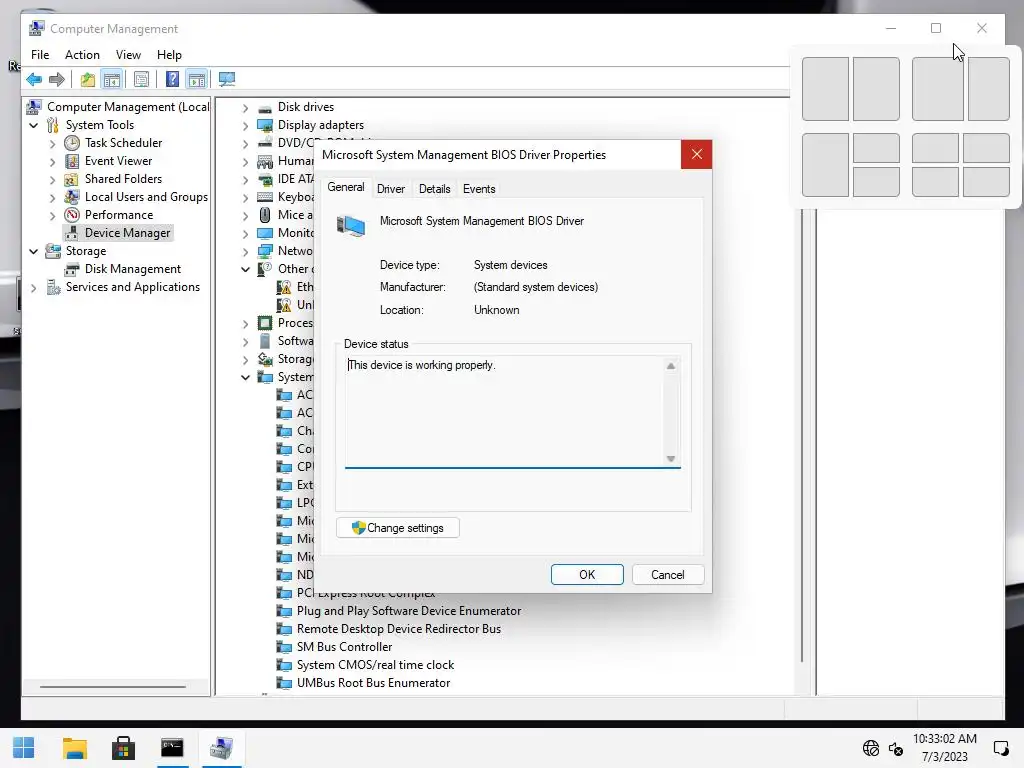Click the Device Manager icon in the tree
The width and height of the screenshot is (1024, 768).
click(72, 233)
